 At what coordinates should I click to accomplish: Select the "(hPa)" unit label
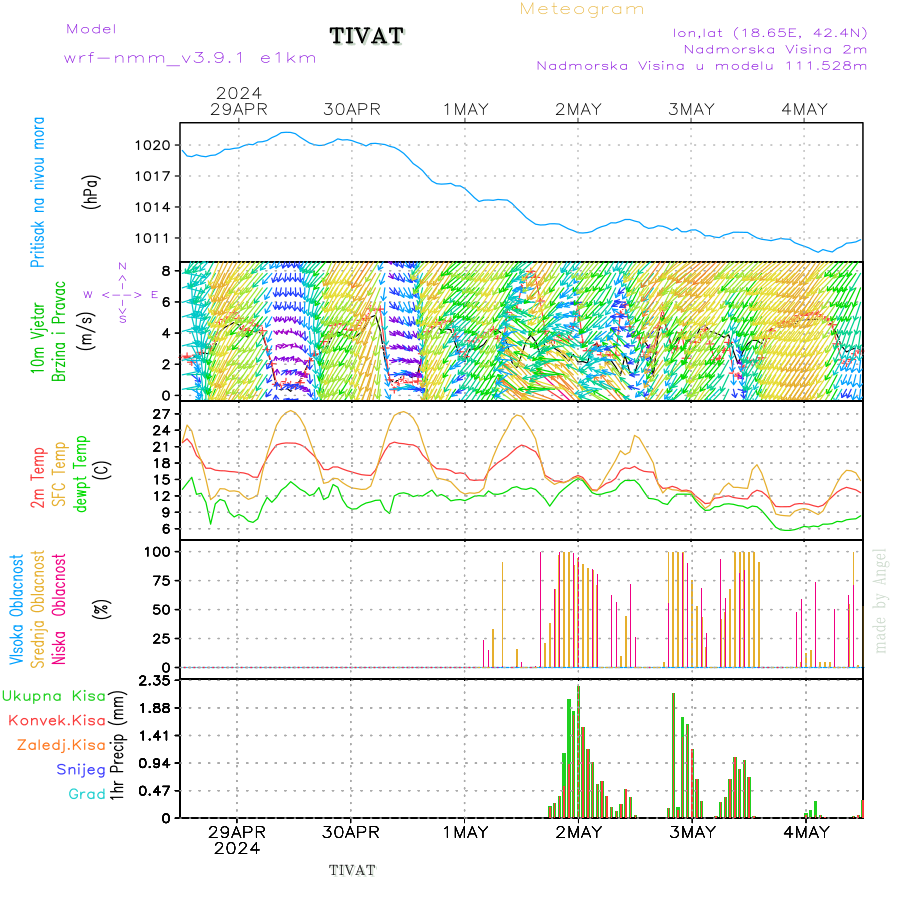pos(91,192)
